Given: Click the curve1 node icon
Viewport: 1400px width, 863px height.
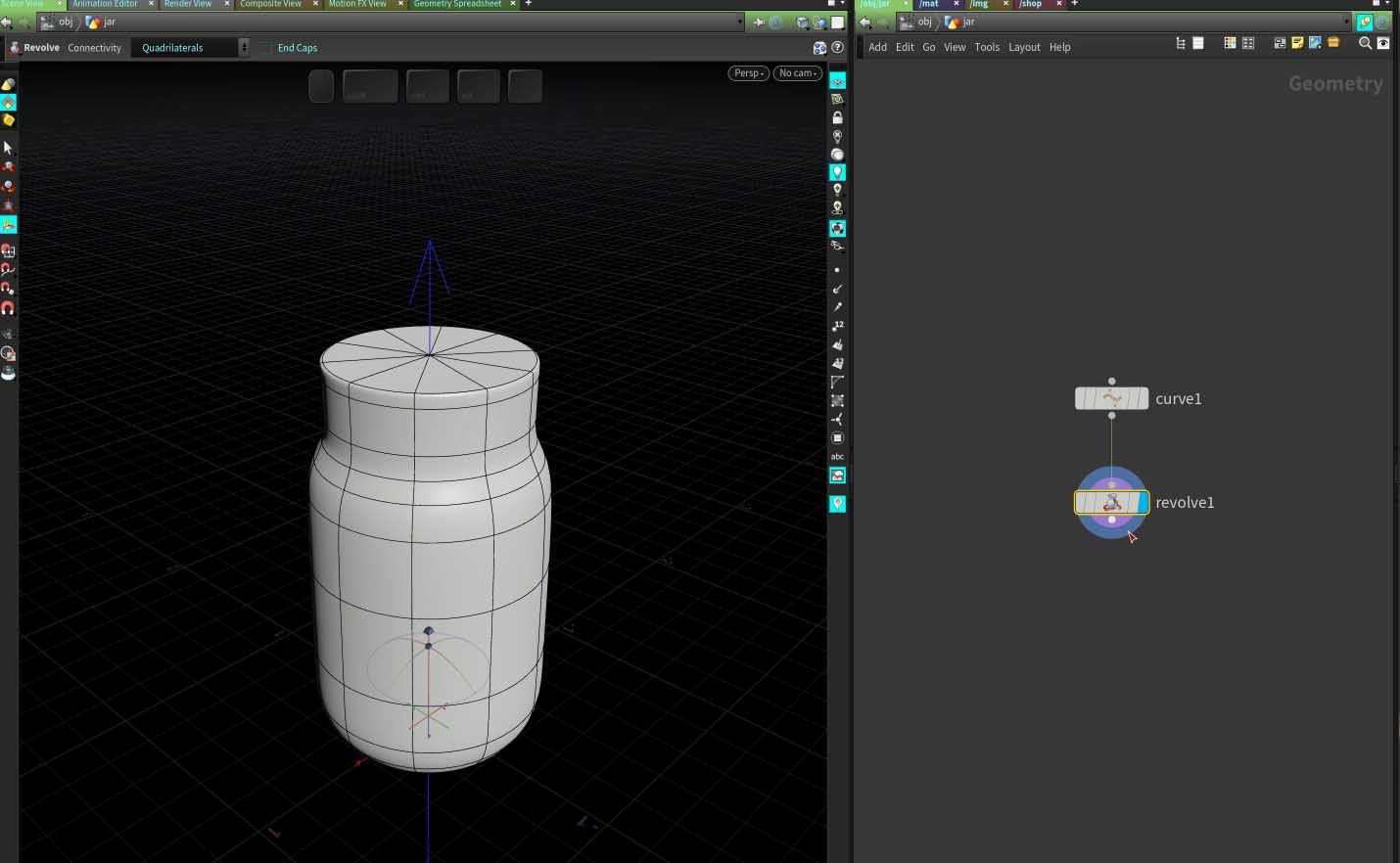Looking at the screenshot, I should [x=1111, y=398].
